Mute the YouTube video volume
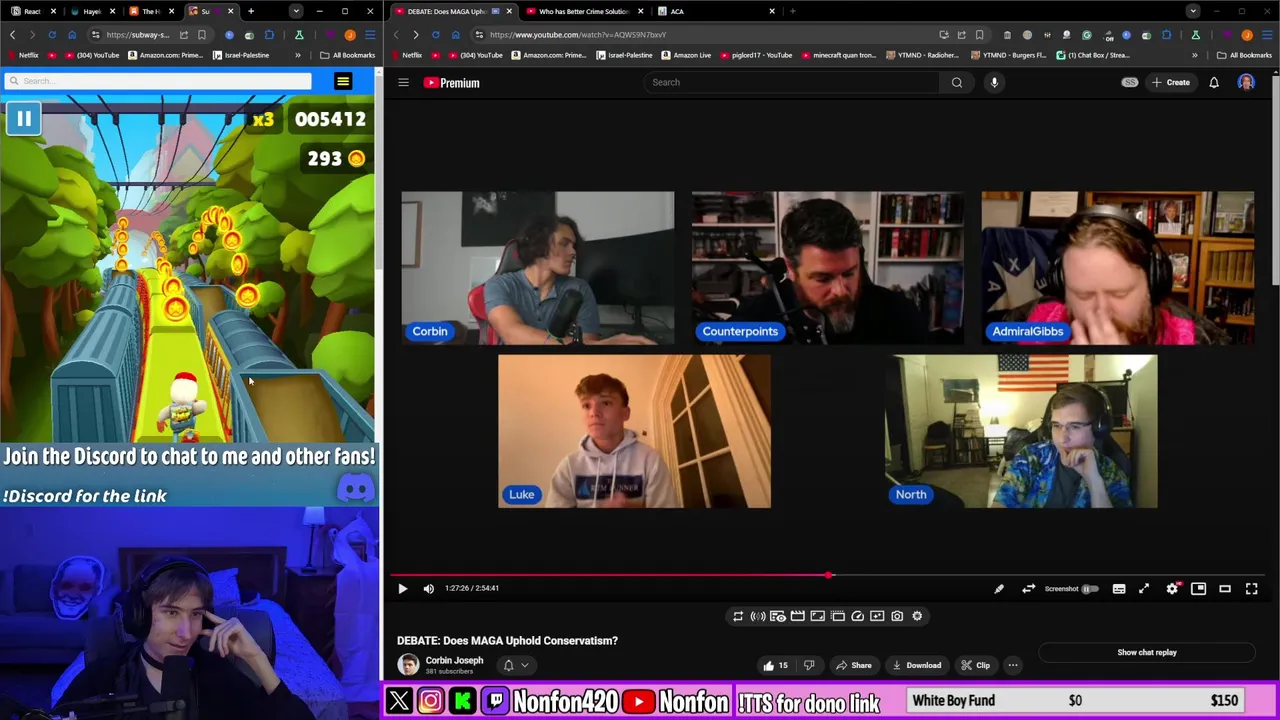The image size is (1280, 720). 429,589
